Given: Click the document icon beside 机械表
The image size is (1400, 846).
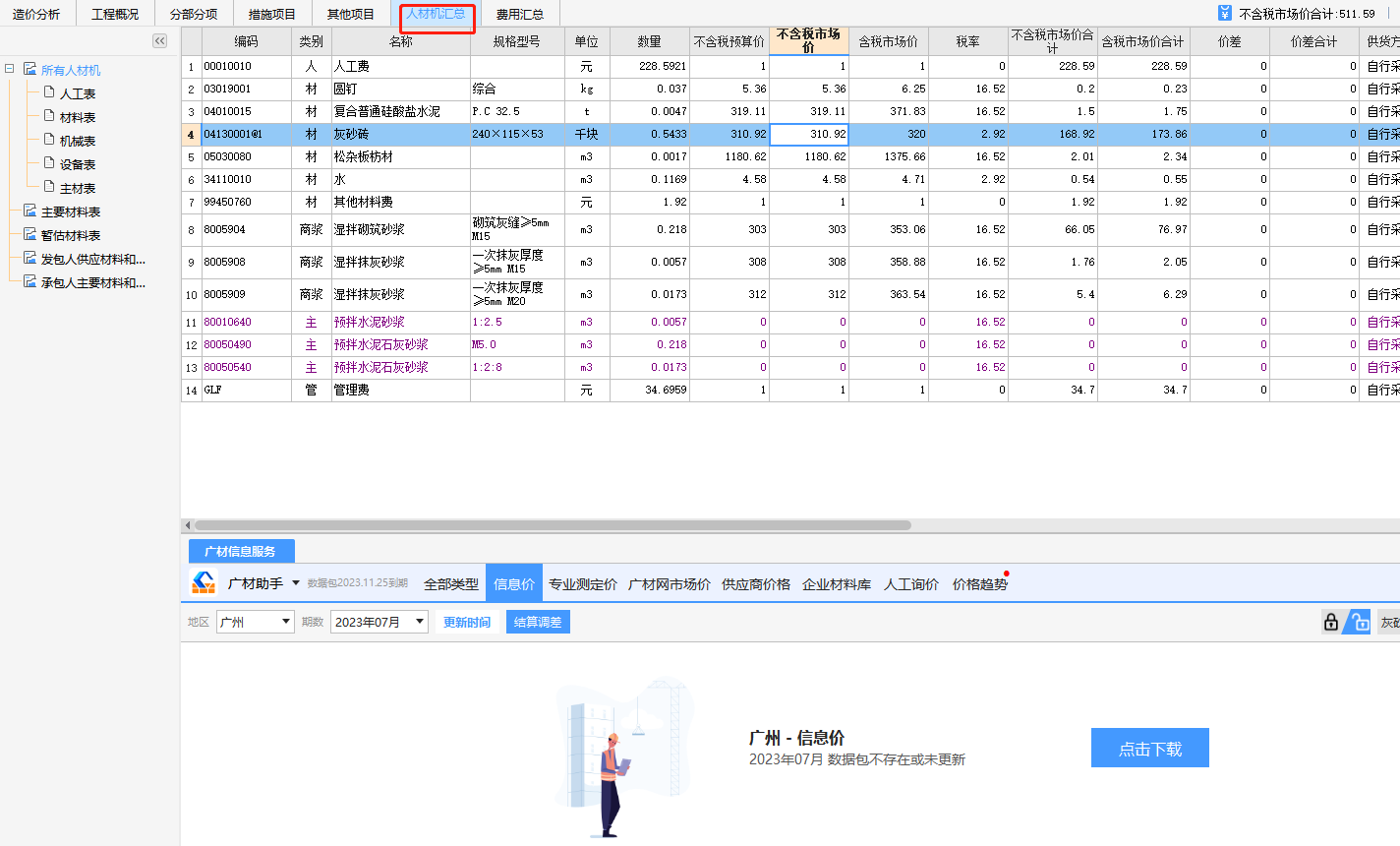Looking at the screenshot, I should pos(49,140).
